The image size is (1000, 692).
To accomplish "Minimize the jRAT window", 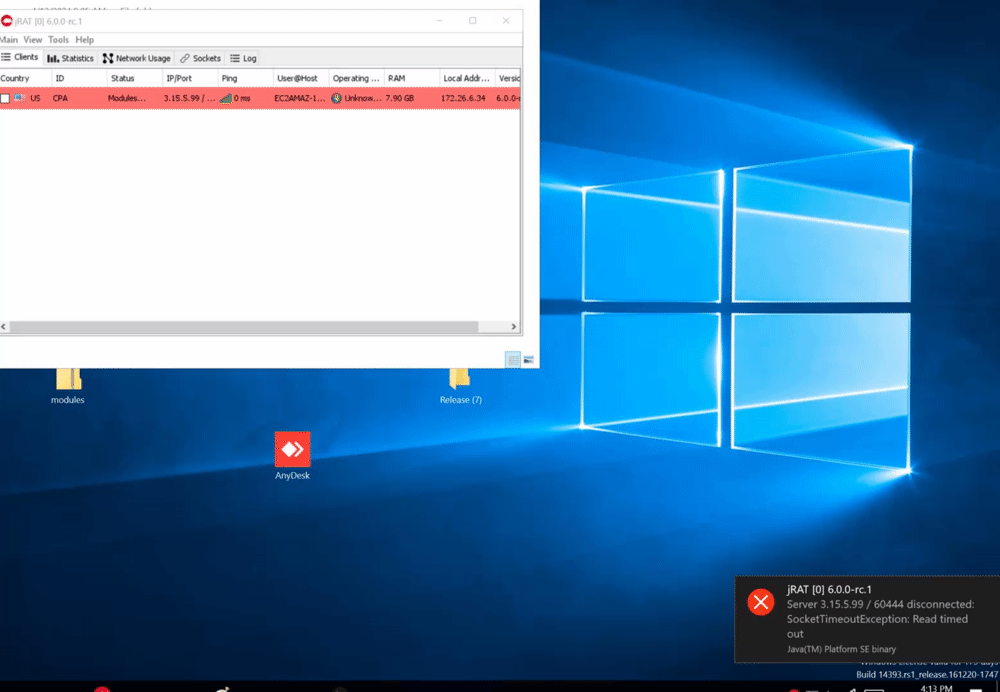I will click(x=439, y=21).
